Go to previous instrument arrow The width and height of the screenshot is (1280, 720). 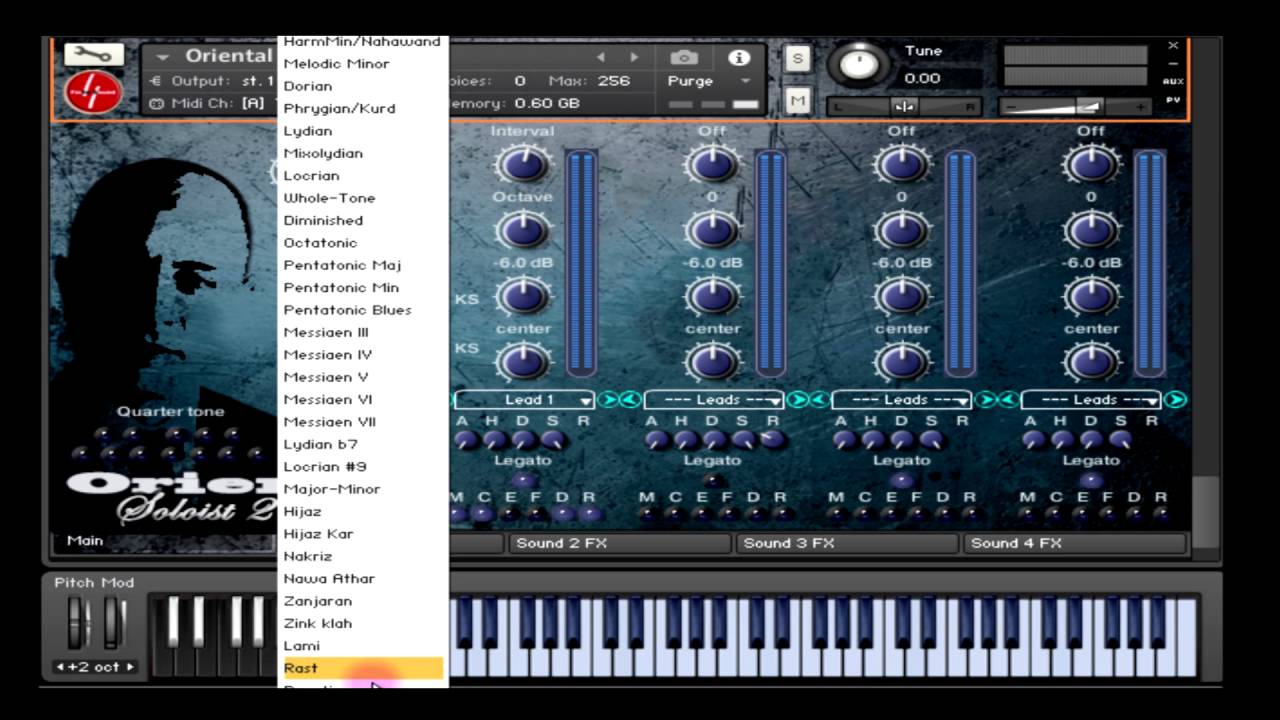tap(601, 57)
